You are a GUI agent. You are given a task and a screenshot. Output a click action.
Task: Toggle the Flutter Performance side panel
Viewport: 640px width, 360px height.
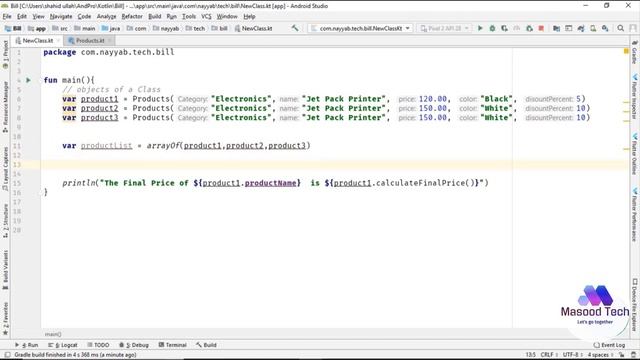pos(635,215)
